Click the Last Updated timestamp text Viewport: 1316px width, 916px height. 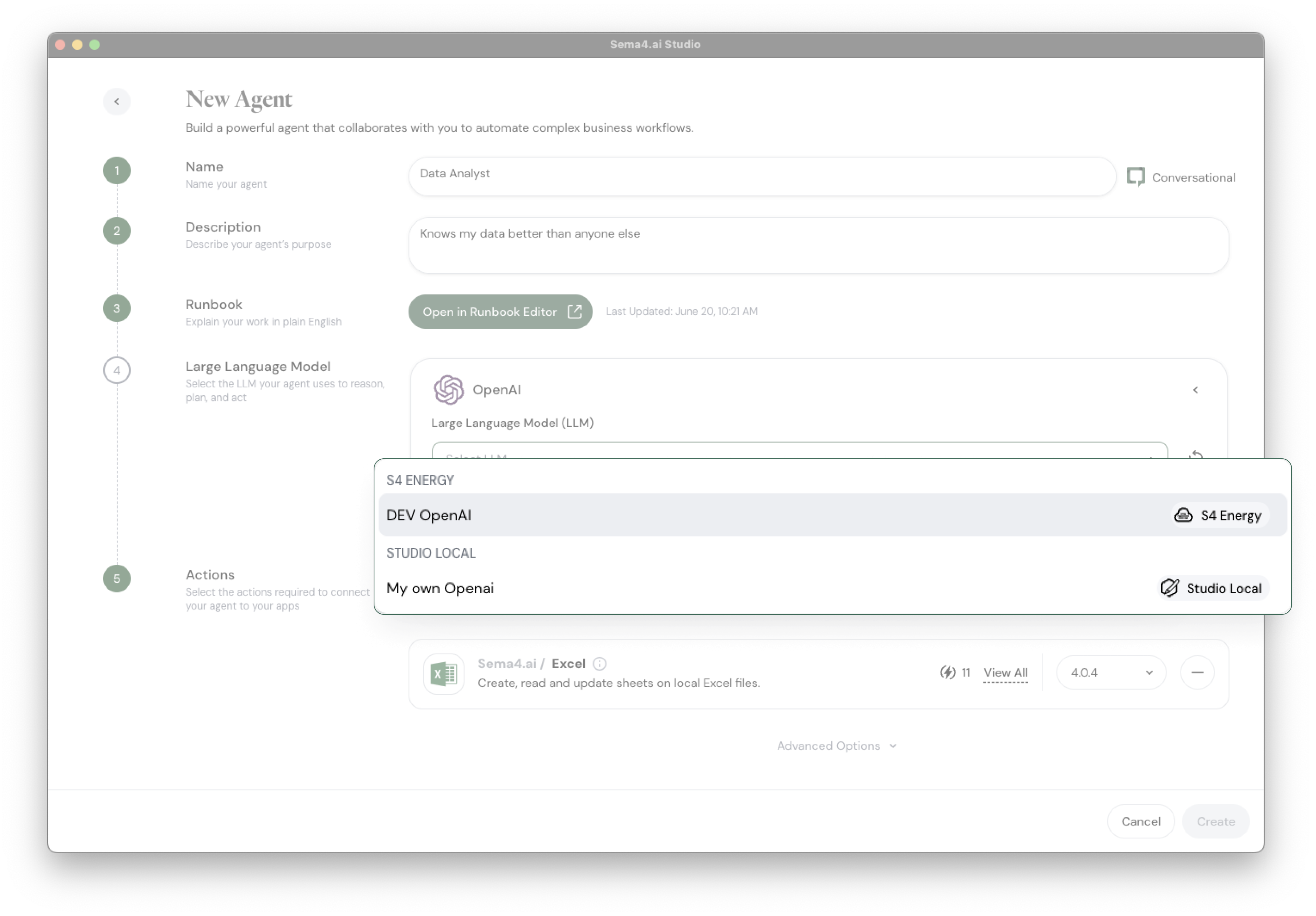pyautogui.click(x=682, y=312)
